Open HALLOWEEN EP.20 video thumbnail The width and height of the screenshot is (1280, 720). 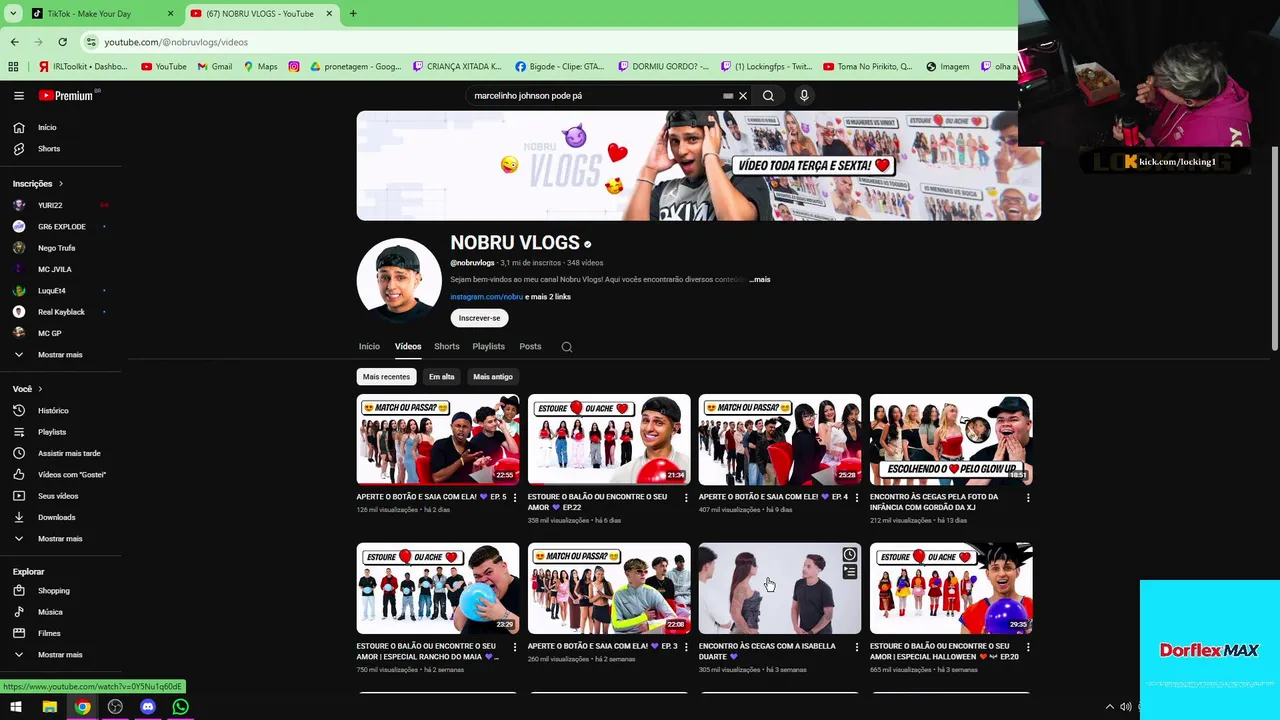pyautogui.click(x=951, y=589)
